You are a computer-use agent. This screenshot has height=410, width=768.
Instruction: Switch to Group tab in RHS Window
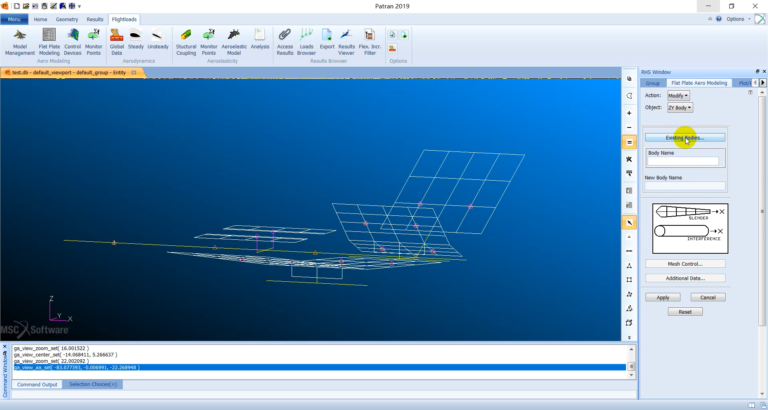(x=652, y=83)
